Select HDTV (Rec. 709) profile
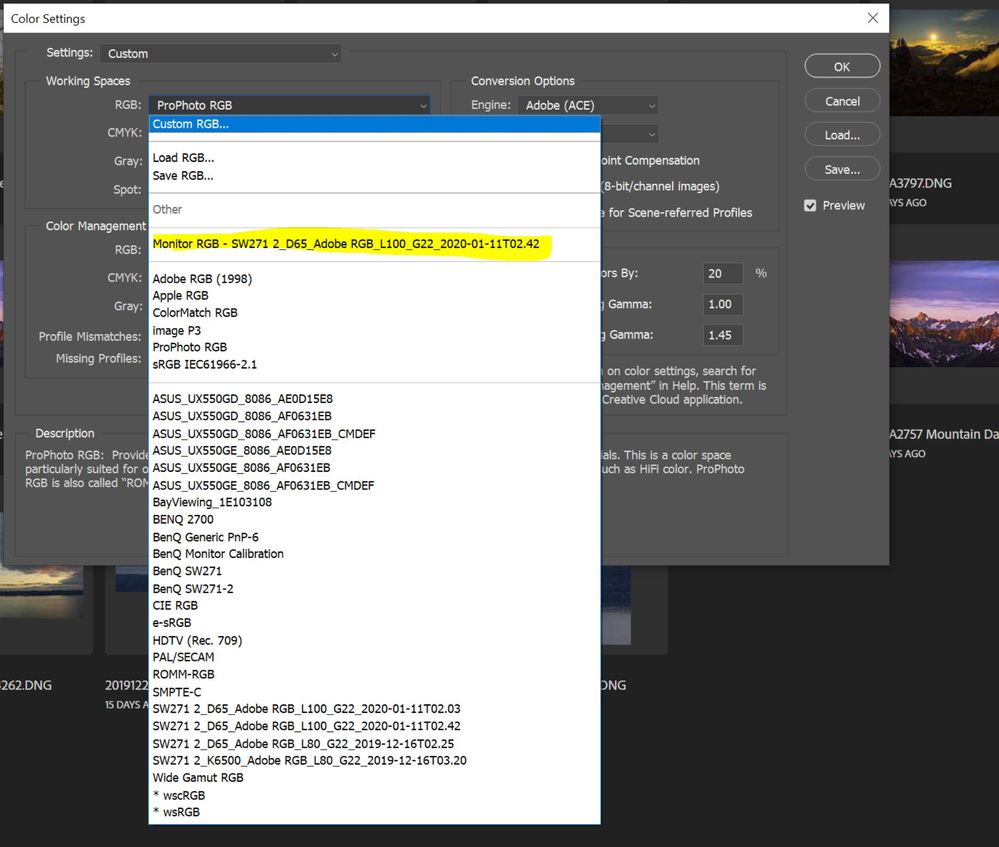 [375, 640]
